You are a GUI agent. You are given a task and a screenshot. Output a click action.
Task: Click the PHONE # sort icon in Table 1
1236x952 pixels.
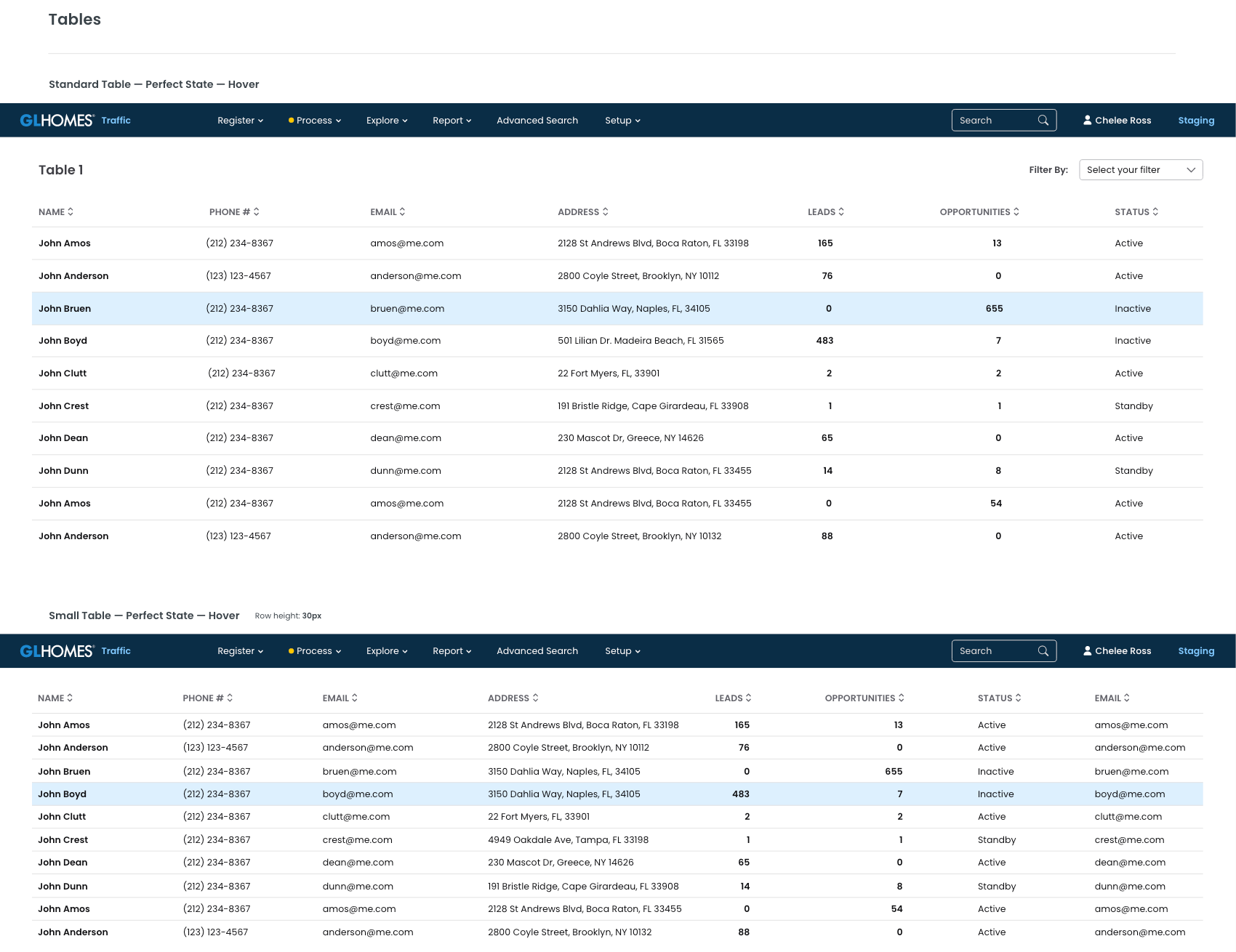257,212
